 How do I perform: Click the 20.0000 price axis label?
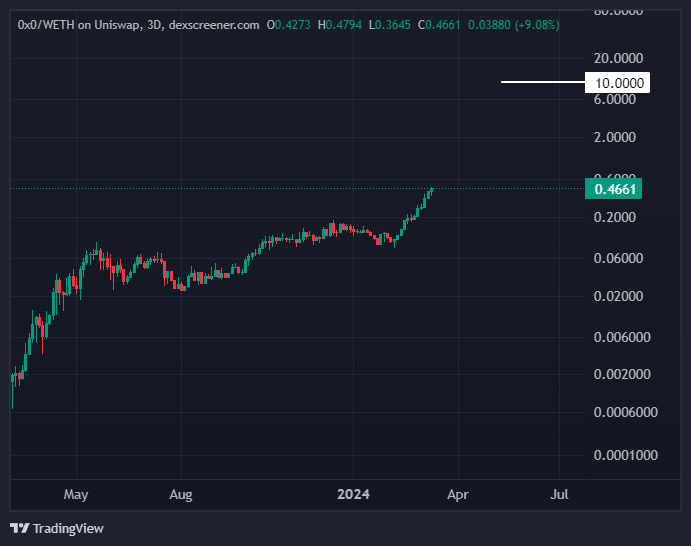point(618,58)
